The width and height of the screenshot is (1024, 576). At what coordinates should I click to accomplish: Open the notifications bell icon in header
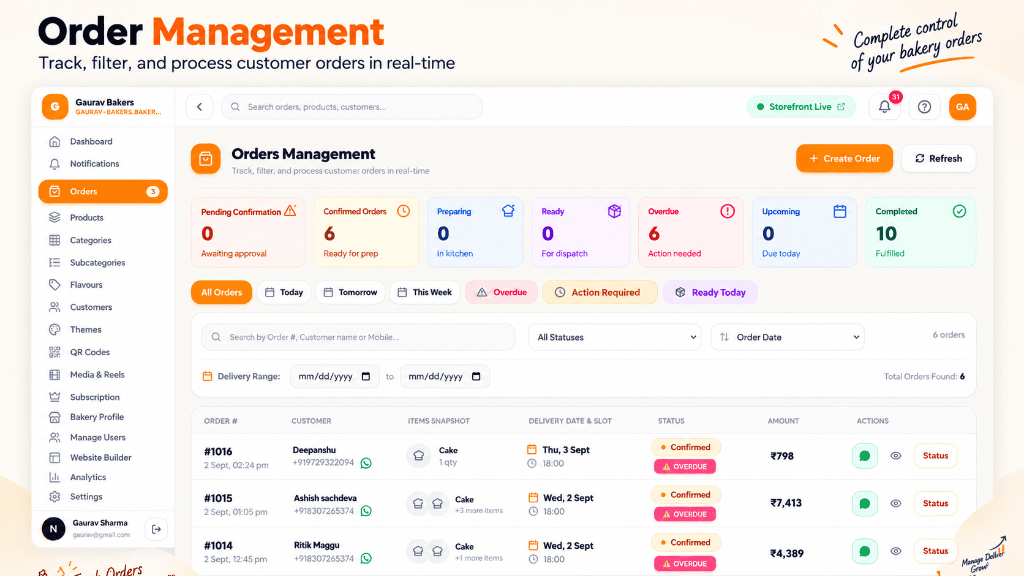tap(884, 106)
